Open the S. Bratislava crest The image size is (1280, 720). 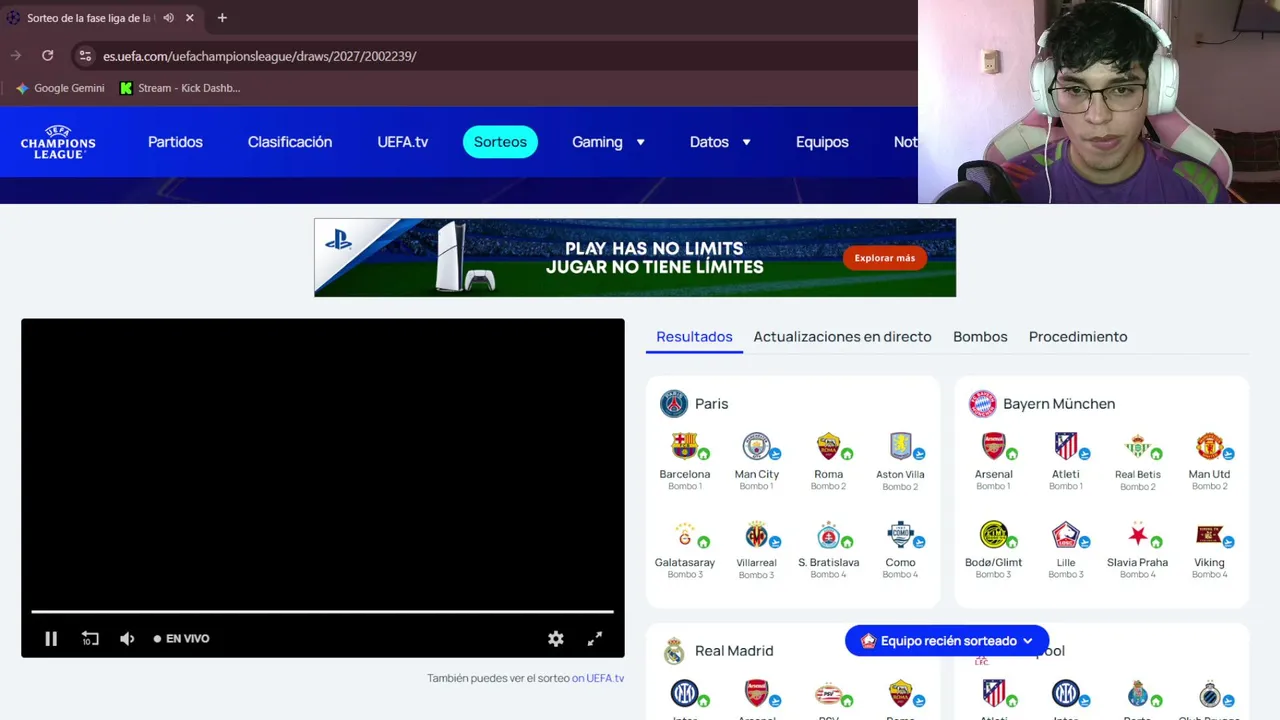tap(828, 535)
